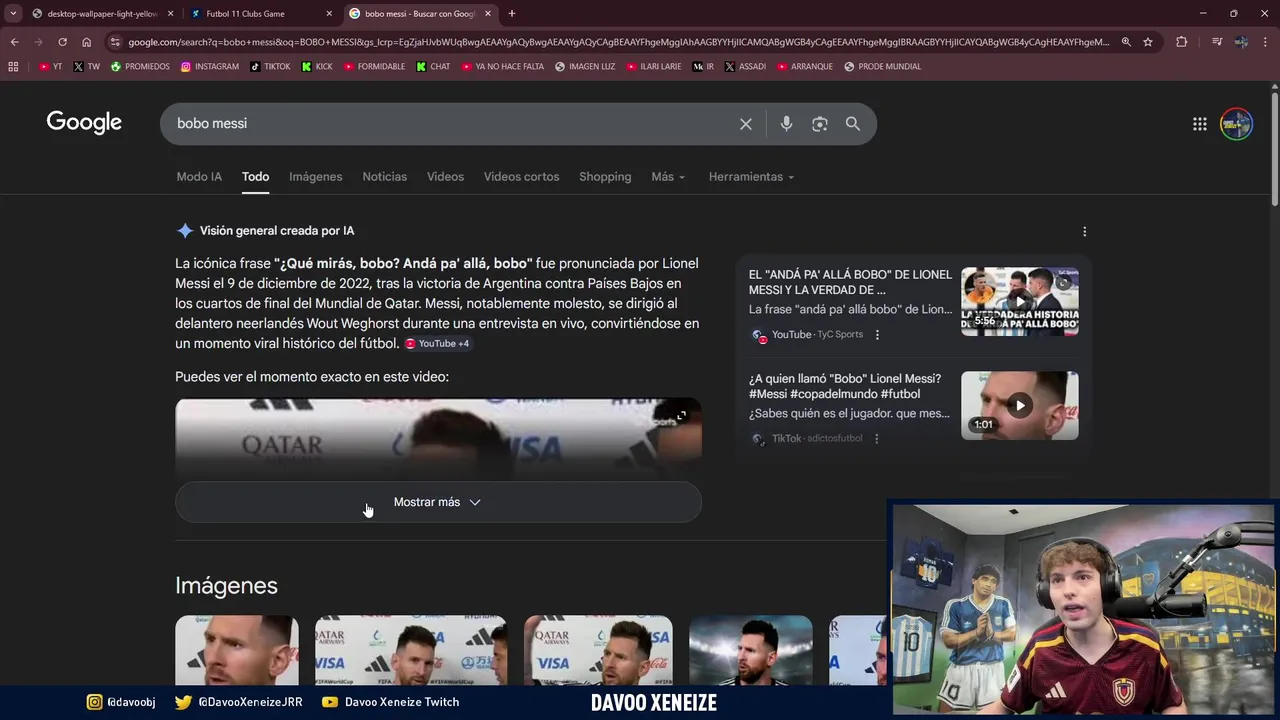Open Chrome zoom magnifier in address bar
1280x720 pixels.
coord(1126,42)
